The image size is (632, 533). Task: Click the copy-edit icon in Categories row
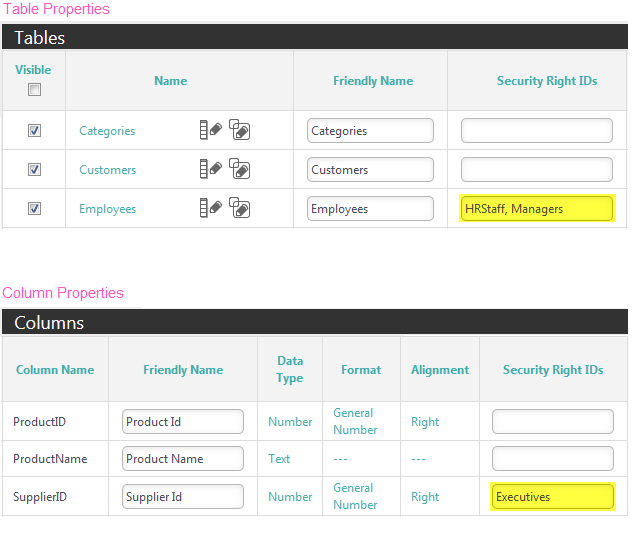(x=239, y=130)
